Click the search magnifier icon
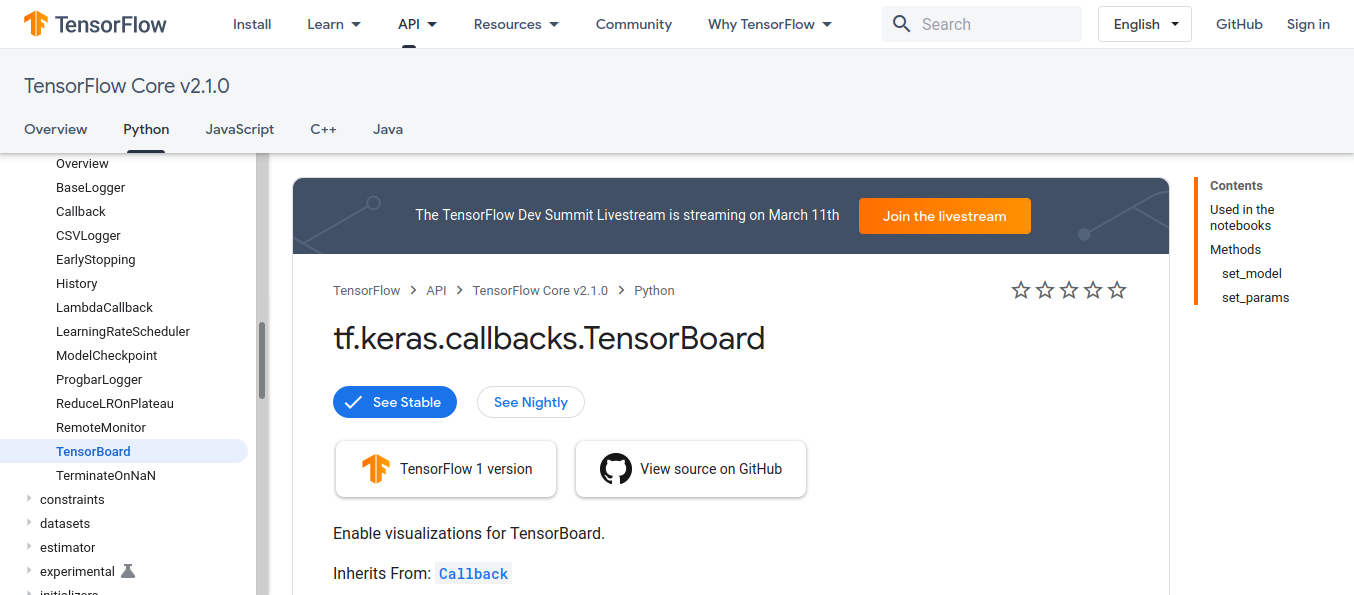 901,23
